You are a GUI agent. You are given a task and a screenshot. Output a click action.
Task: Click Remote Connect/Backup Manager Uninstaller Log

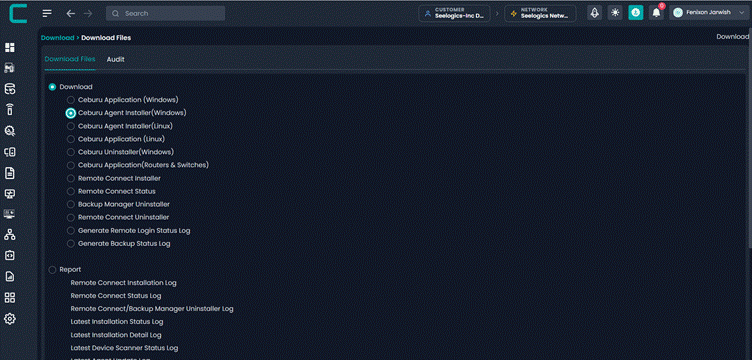point(152,309)
